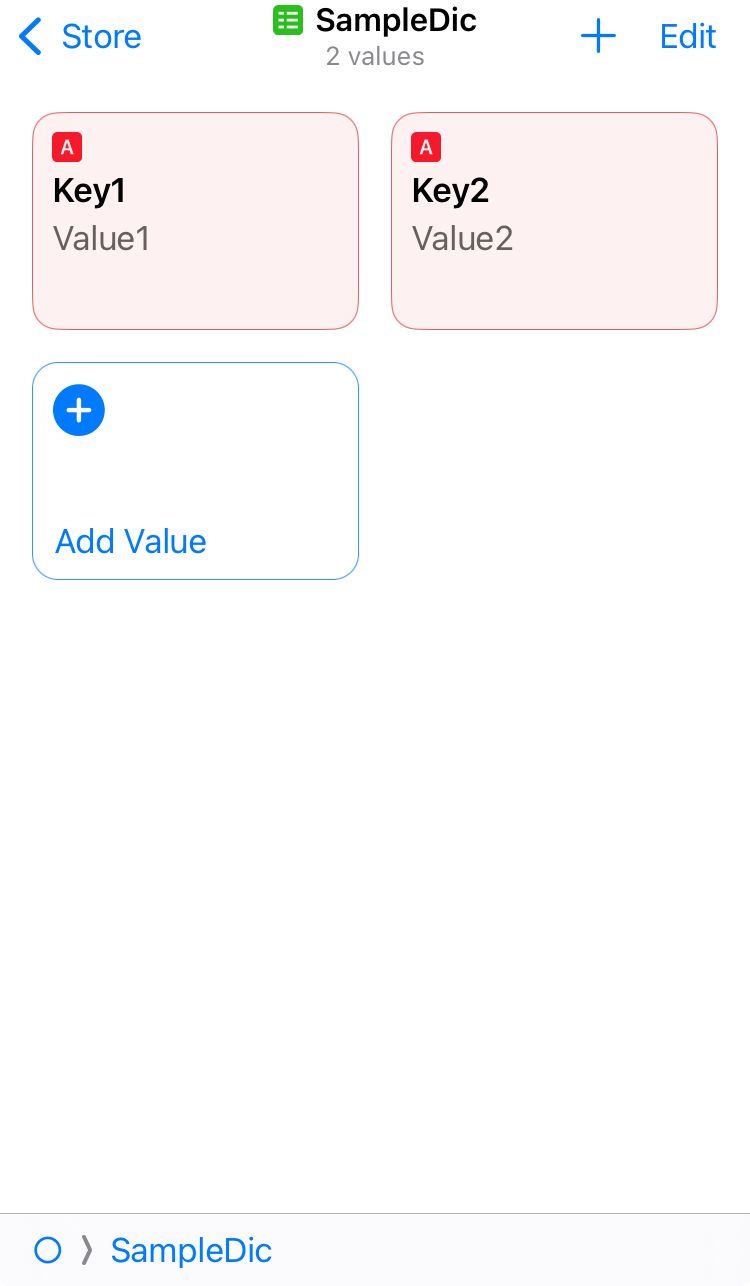The width and height of the screenshot is (750, 1286).
Task: Open the Key1 dictionary entry card
Action: (x=195, y=220)
